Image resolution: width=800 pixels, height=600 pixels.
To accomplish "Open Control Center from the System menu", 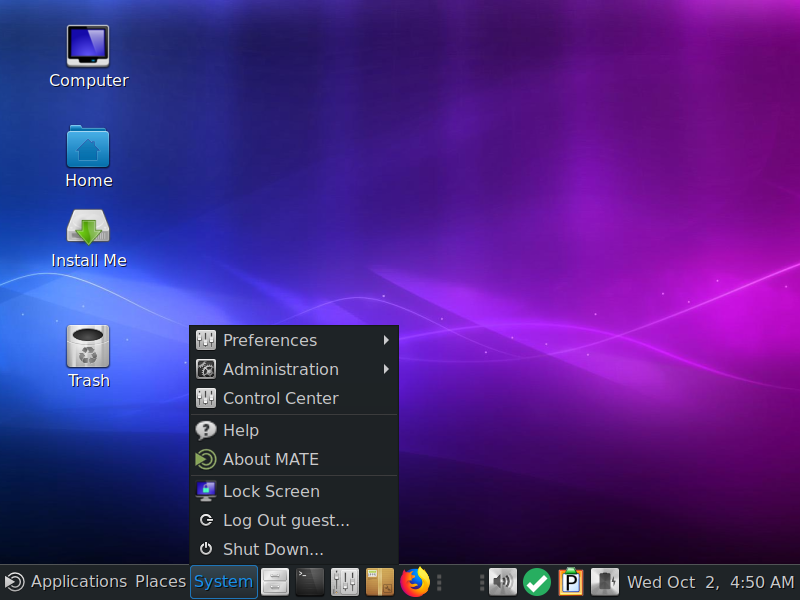I will (x=293, y=398).
